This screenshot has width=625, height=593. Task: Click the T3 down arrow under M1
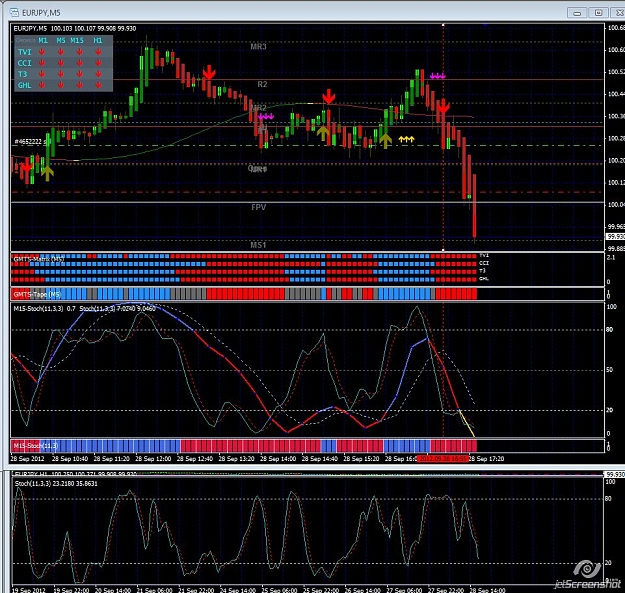tap(42, 74)
